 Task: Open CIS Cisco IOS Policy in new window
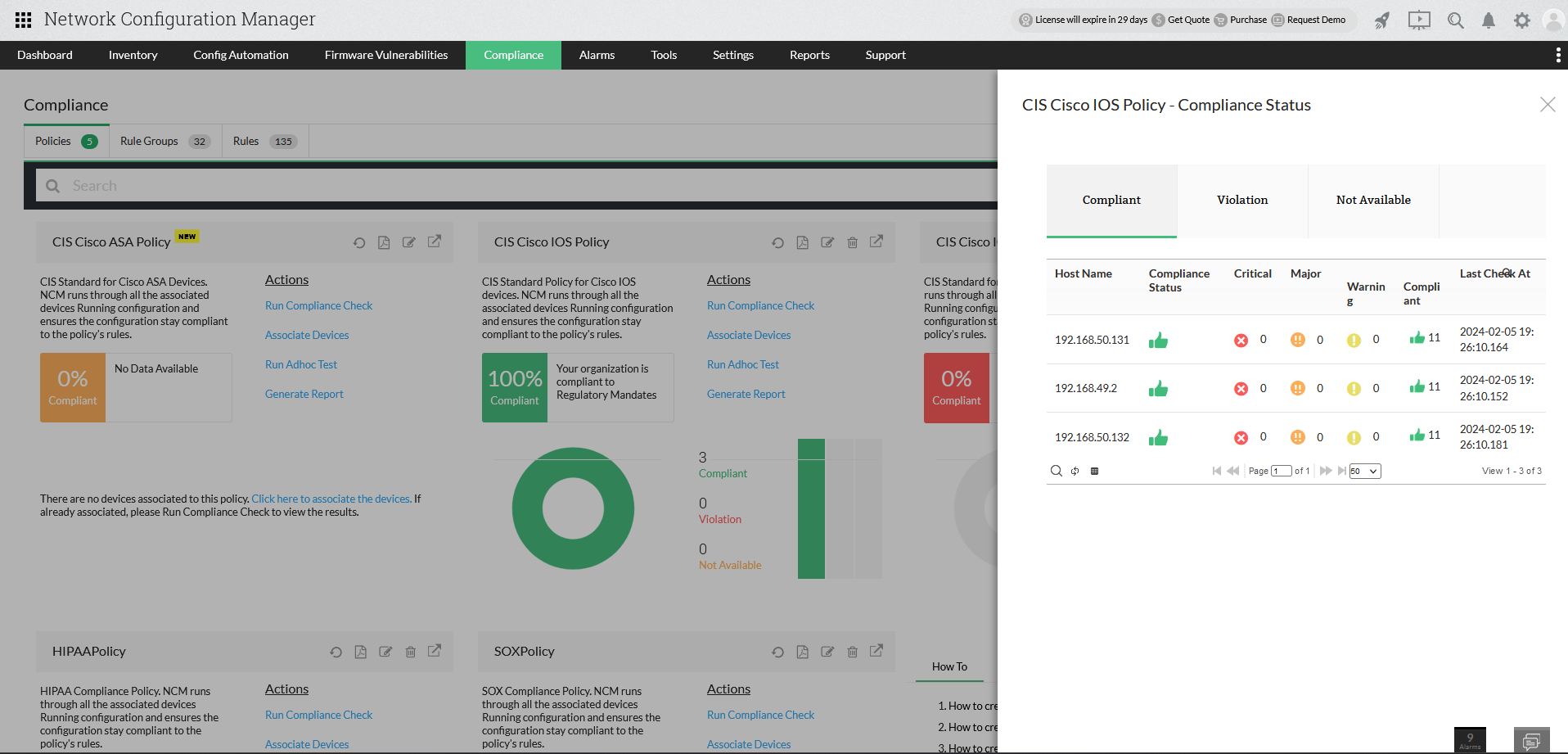click(876, 242)
